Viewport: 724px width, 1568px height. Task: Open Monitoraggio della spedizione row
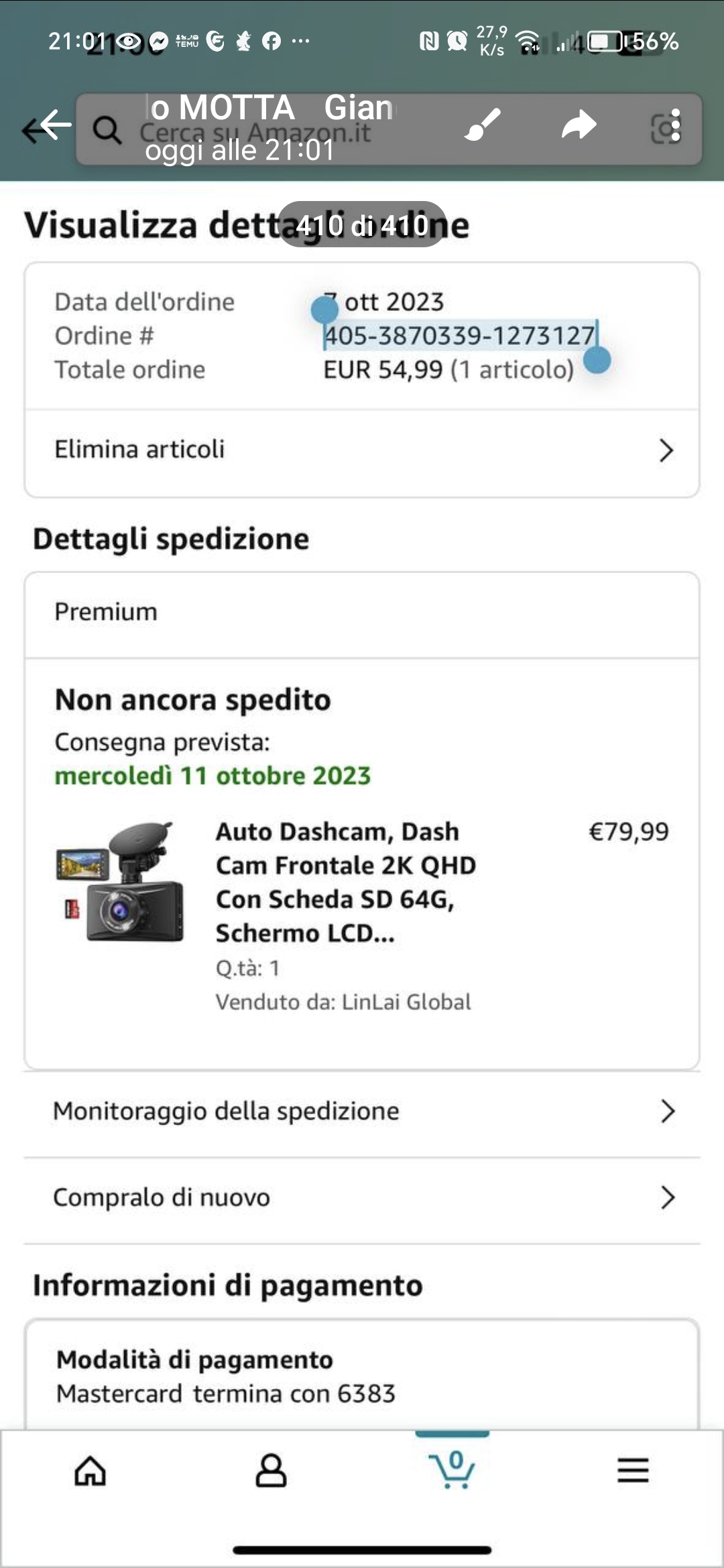click(x=362, y=1111)
